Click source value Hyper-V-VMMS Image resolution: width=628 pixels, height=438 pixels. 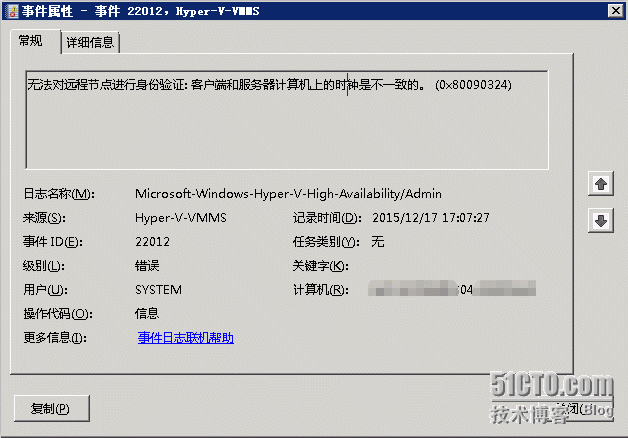tap(181, 218)
